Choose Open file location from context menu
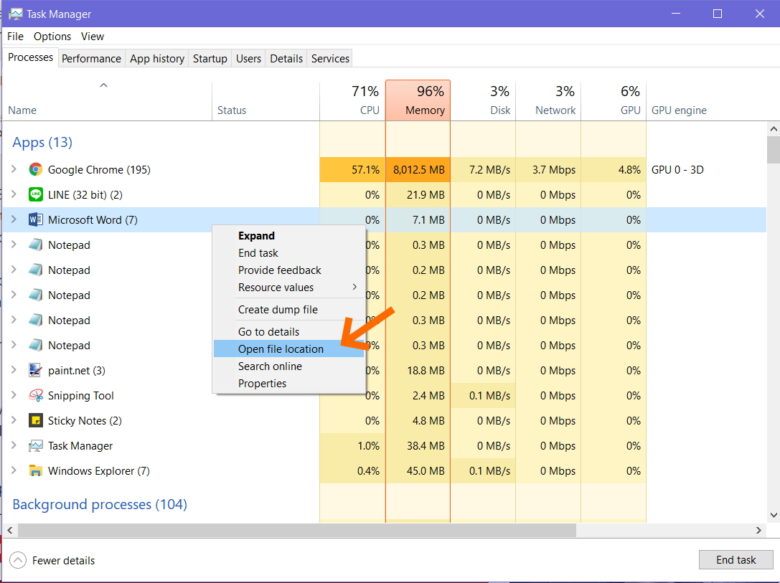The image size is (780, 583). (x=281, y=349)
